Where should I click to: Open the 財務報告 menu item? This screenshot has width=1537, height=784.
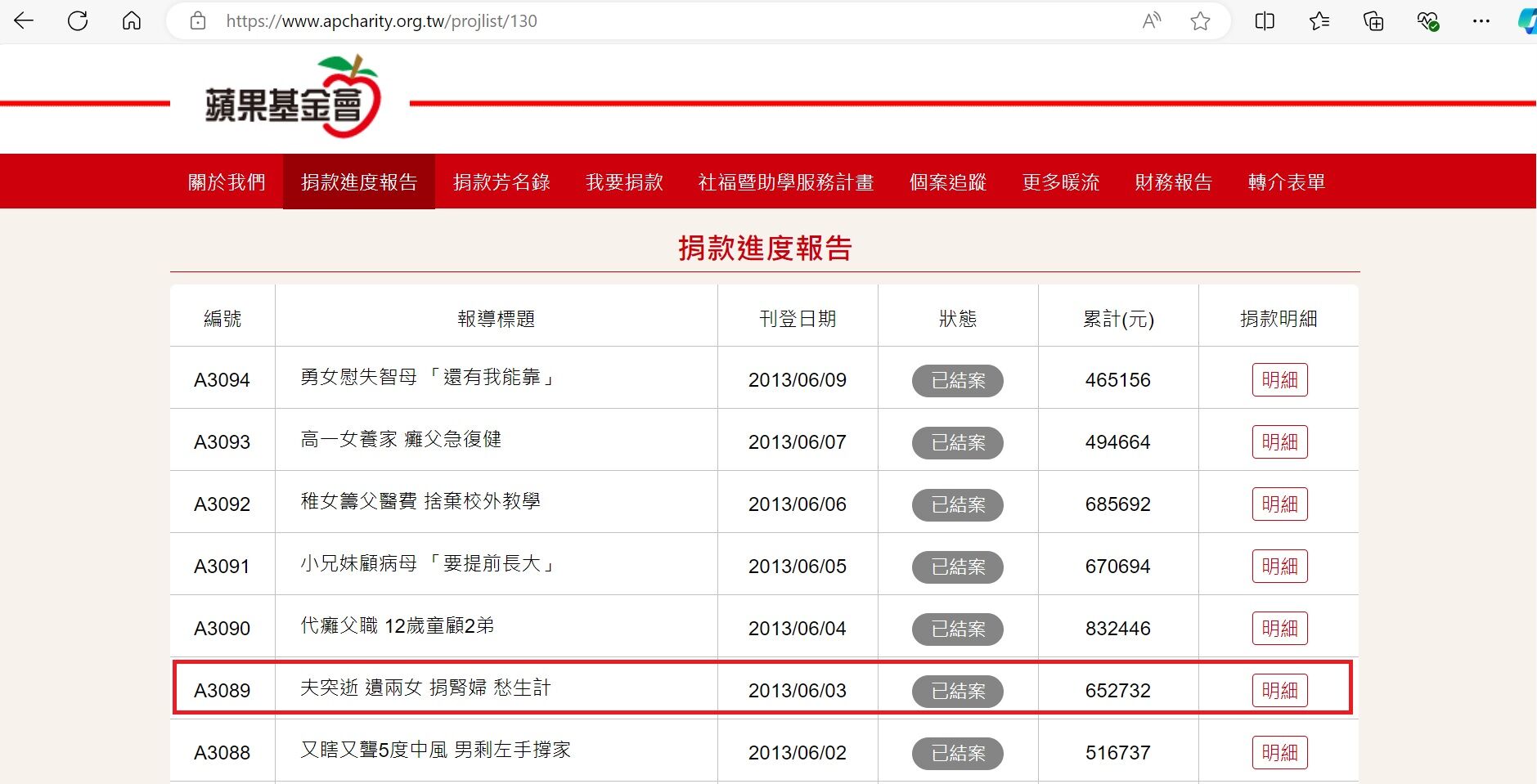tap(1174, 181)
